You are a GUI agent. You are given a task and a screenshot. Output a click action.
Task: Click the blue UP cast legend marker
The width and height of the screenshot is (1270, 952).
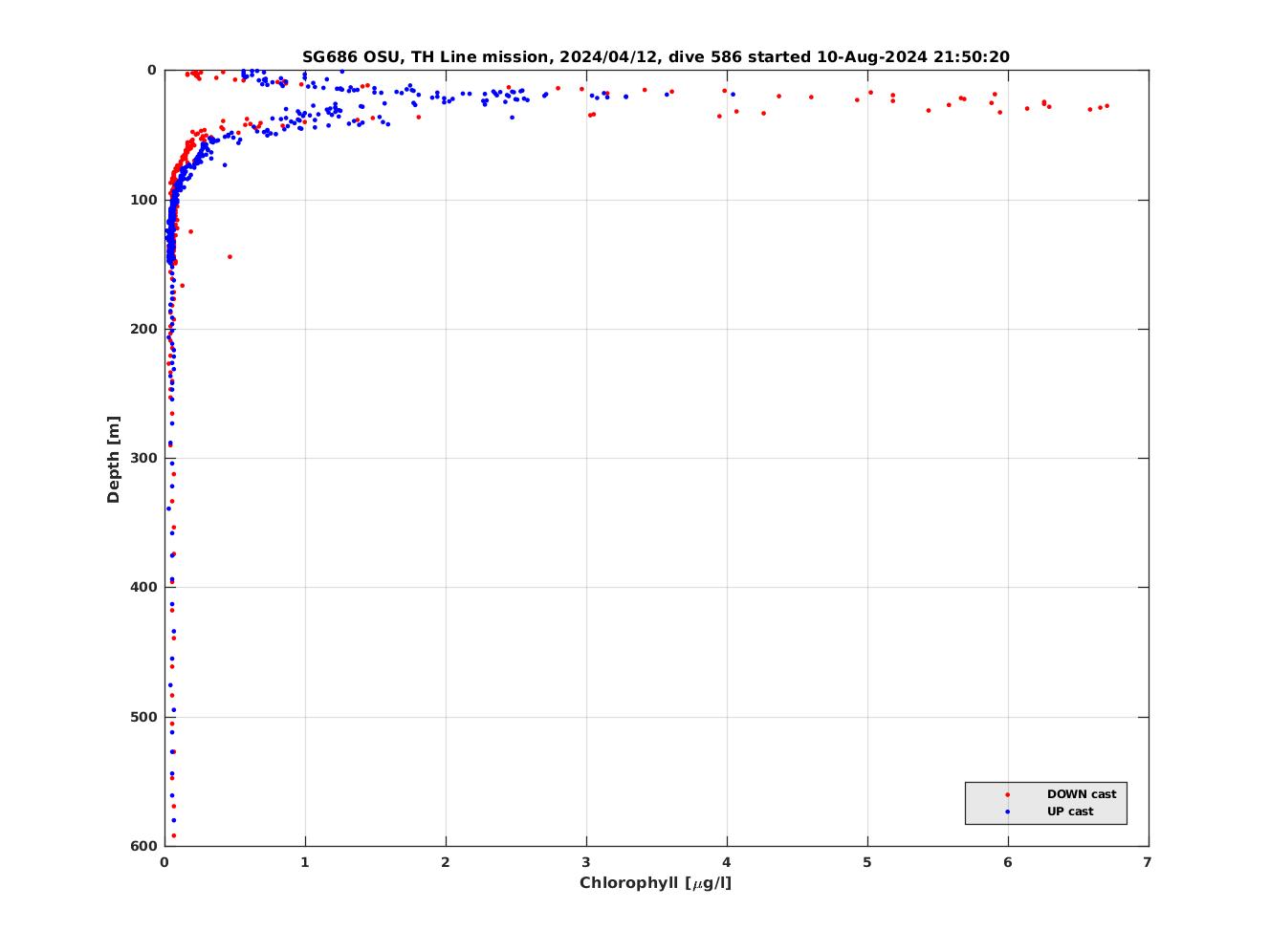tap(1007, 811)
